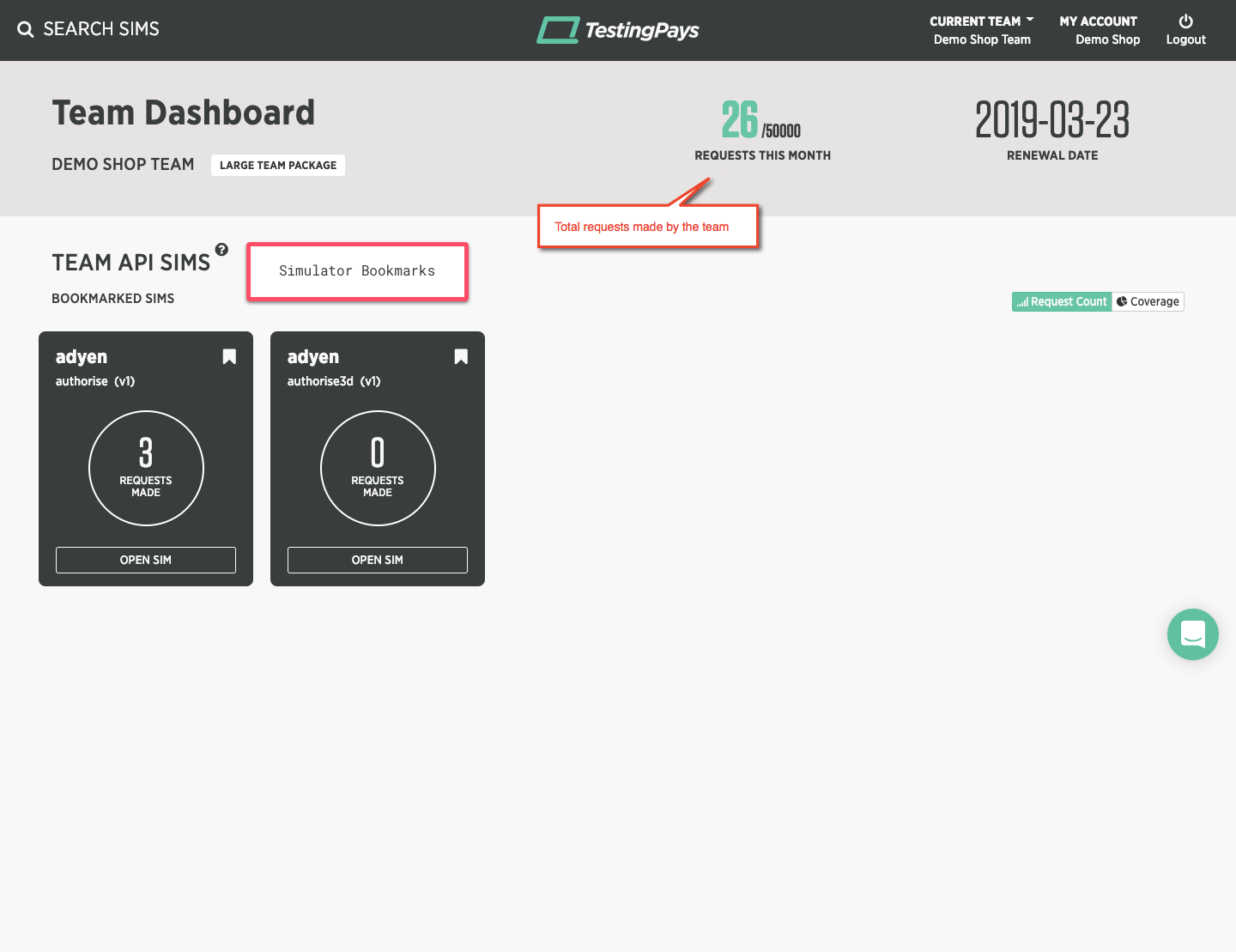Click the 0 requests made circle
1236x952 pixels.
[378, 468]
